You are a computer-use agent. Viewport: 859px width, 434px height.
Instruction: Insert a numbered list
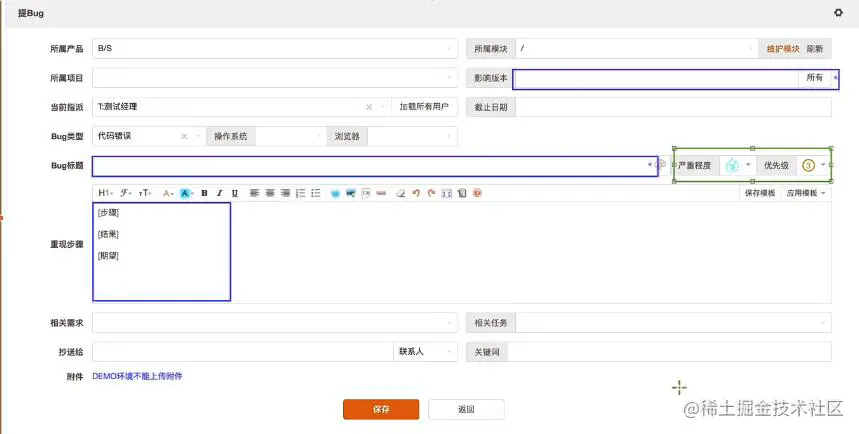300,193
